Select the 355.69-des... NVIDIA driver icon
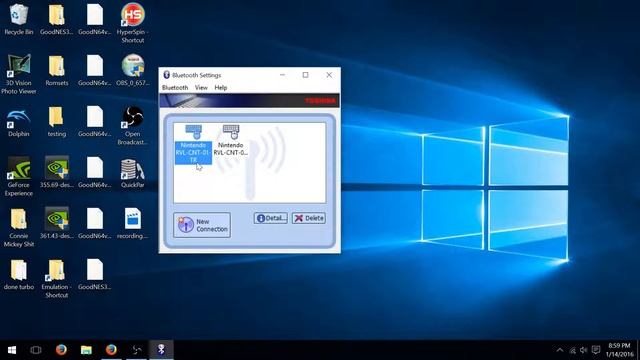This screenshot has height=360, width=640. 57,172
